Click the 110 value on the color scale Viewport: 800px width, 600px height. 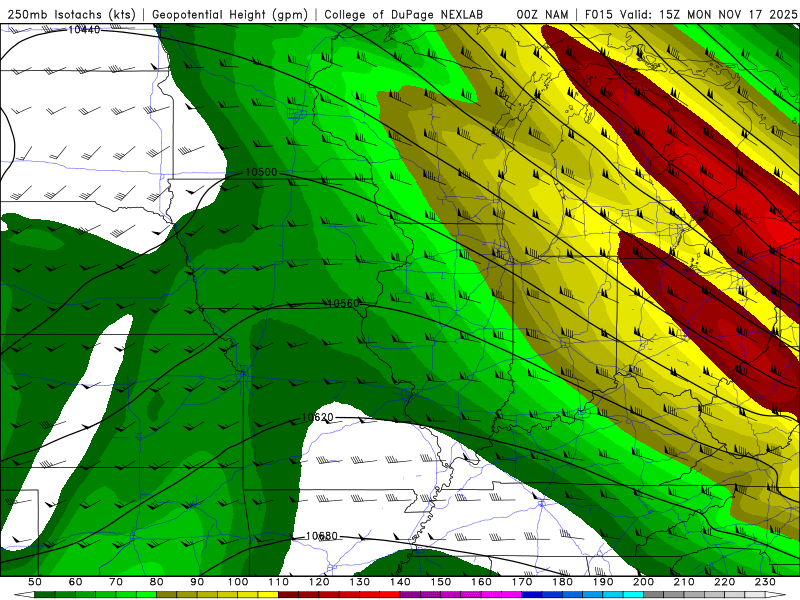[x=279, y=582]
